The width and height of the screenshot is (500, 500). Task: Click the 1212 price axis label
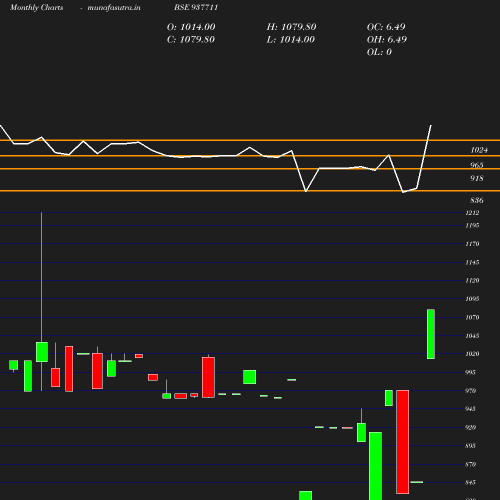pyautogui.click(x=472, y=213)
